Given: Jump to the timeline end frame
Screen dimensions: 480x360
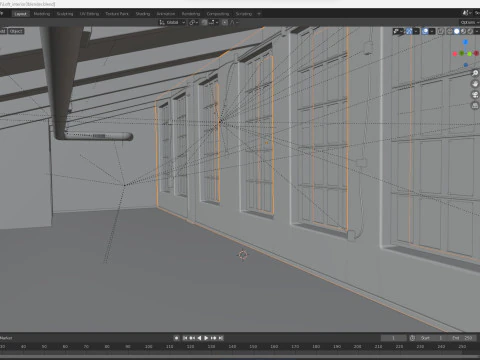Looking at the screenshot, I should (x=220, y=338).
